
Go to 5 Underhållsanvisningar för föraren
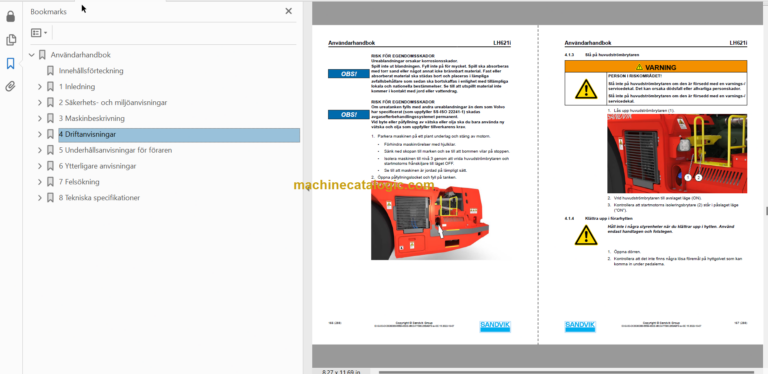coord(115,150)
